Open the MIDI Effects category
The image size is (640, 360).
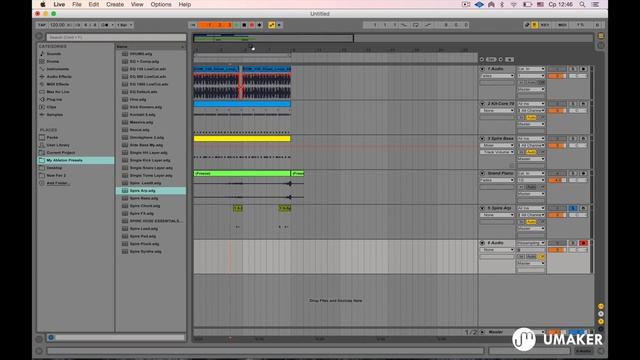click(x=58, y=84)
